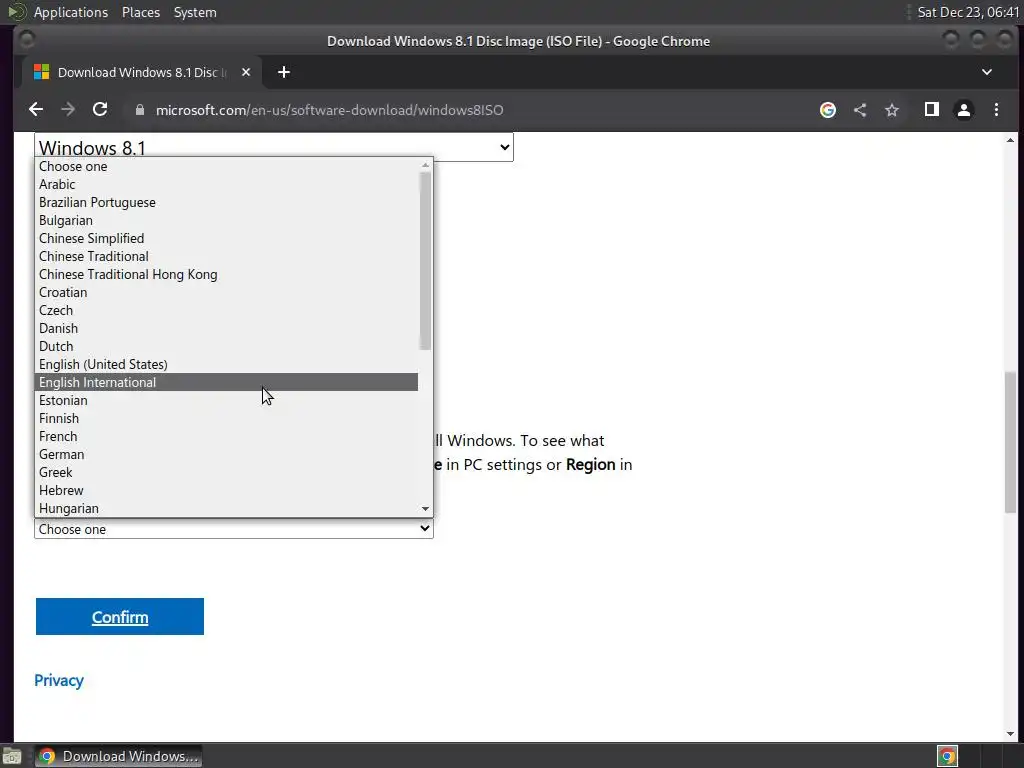
Task: Expand the Windows 8.1 edition dropdown
Action: 274,147
